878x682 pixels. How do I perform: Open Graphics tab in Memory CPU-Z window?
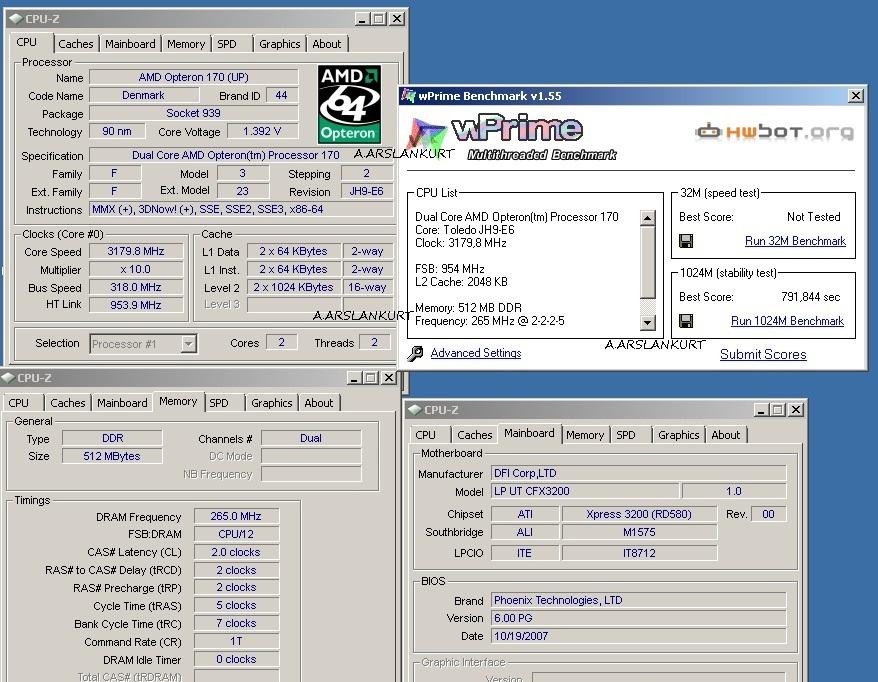pos(272,403)
